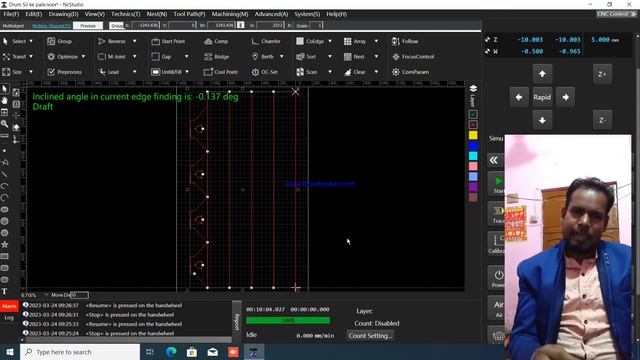The image size is (640, 360).
Task: Expand the Gap dropdown arrow
Action: click(x=187, y=57)
